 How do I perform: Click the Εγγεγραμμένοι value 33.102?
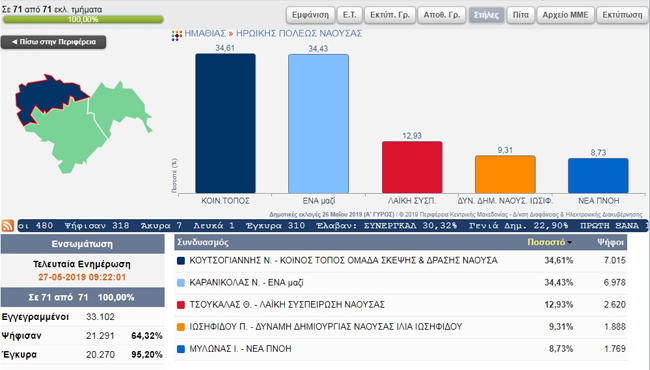coord(100,317)
